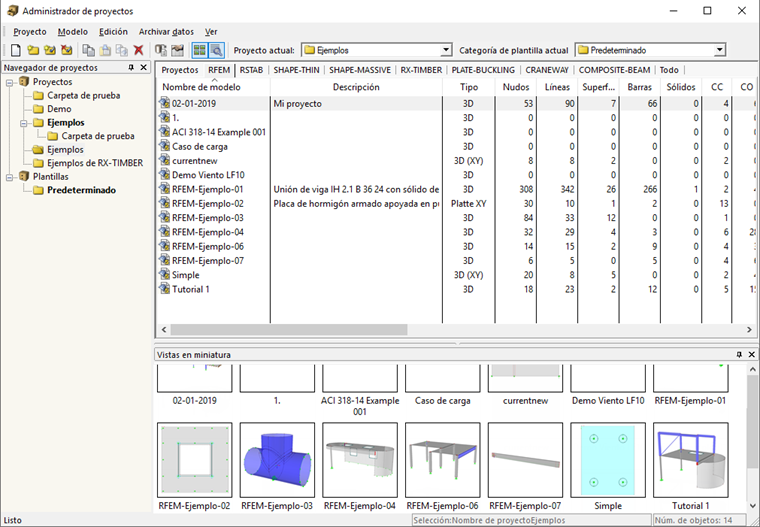Select Carpeta de prueba under Ejemplos
The width and height of the screenshot is (760, 527).
pos(98,136)
